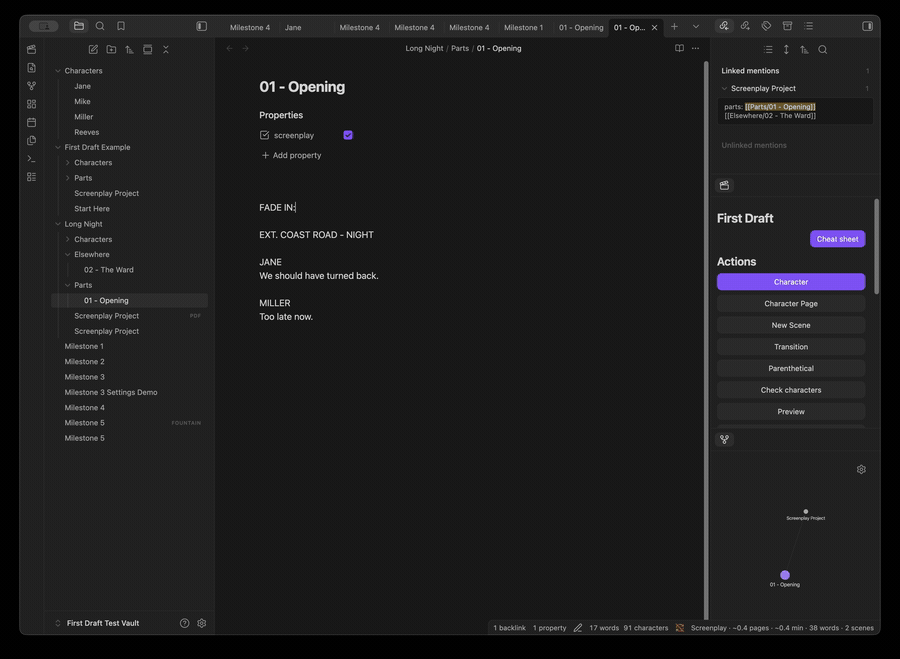Collapse all folders icon in explorer
The image size is (900, 659).
coord(166,49)
